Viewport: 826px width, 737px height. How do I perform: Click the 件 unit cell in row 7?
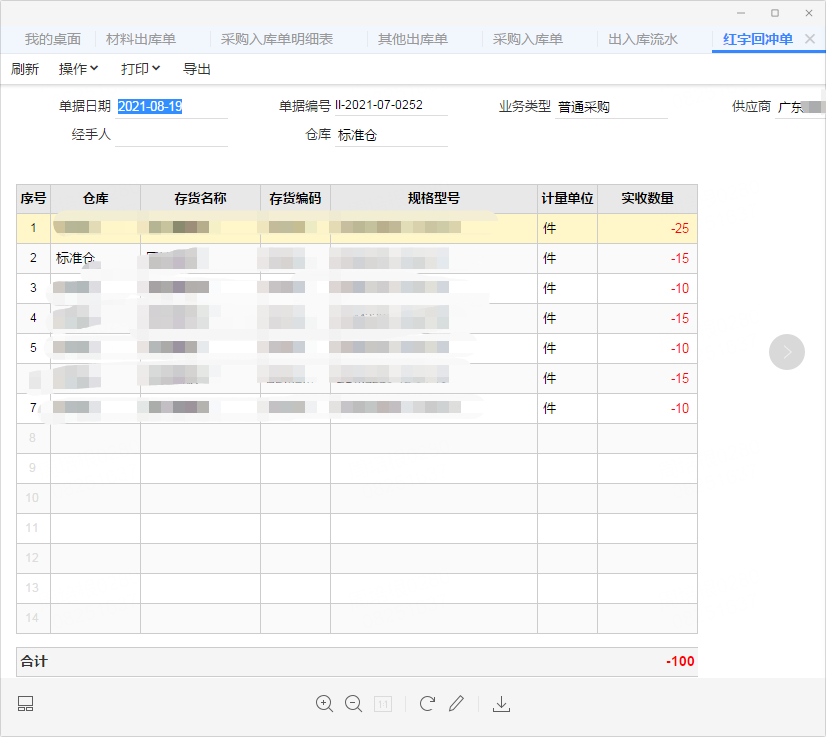(x=567, y=408)
